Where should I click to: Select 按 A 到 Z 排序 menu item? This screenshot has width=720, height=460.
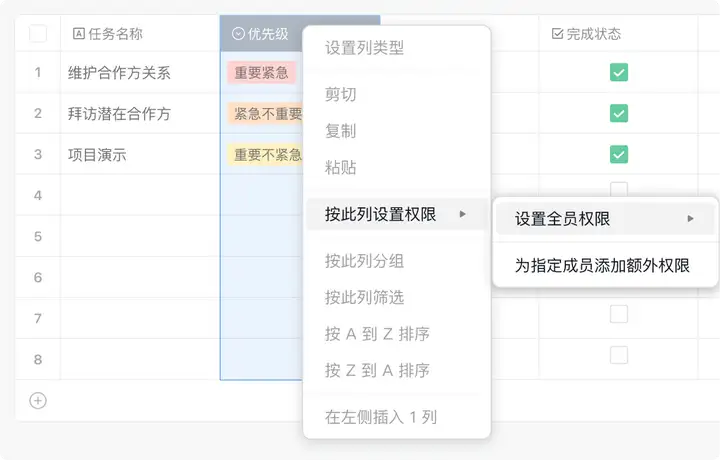point(377,334)
